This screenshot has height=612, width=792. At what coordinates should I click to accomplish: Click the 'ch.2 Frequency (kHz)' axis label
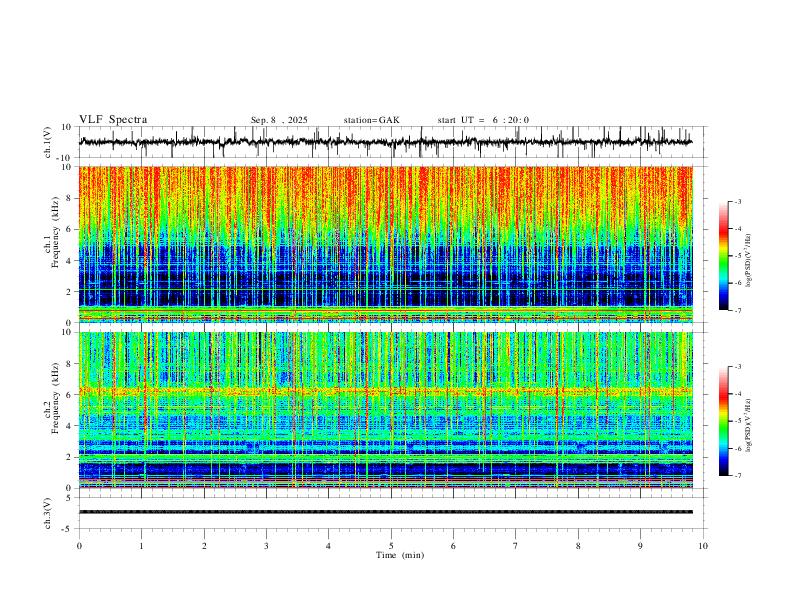pyautogui.click(x=52, y=398)
